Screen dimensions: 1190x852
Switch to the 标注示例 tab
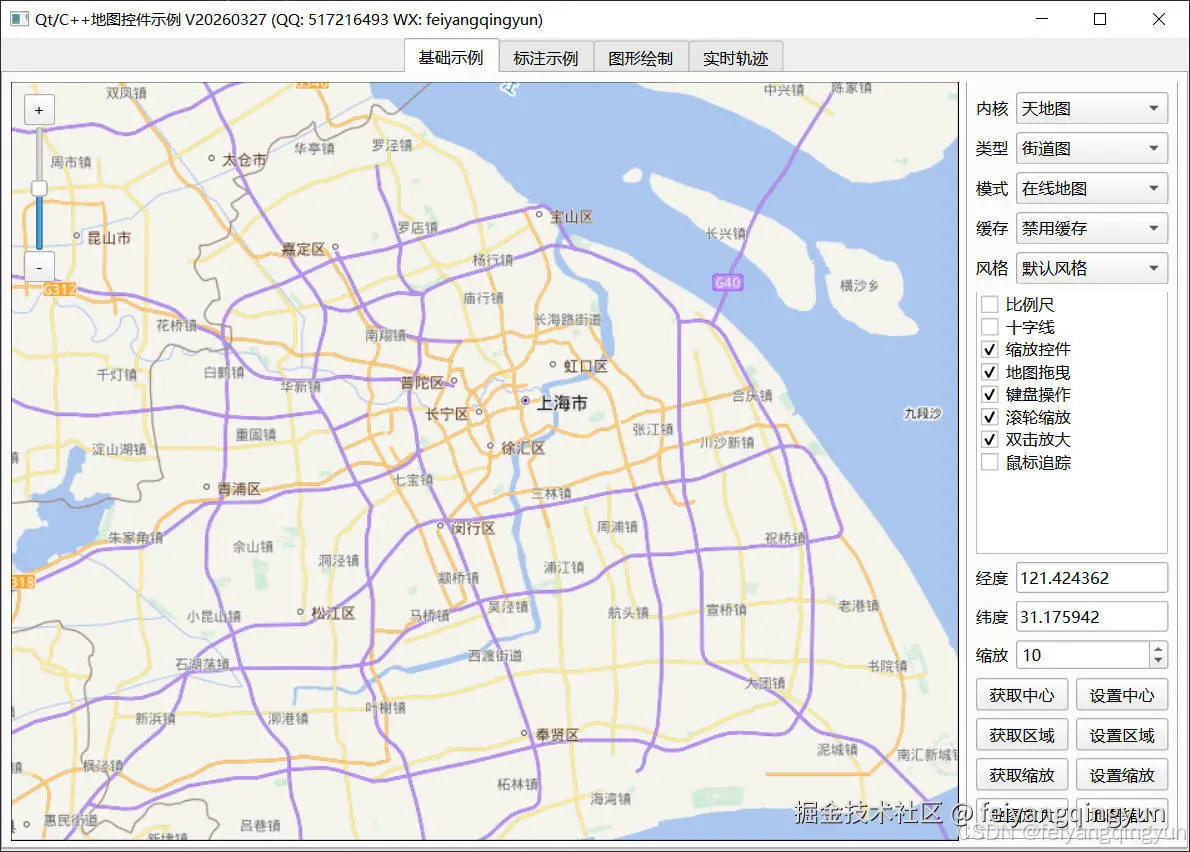tap(545, 58)
